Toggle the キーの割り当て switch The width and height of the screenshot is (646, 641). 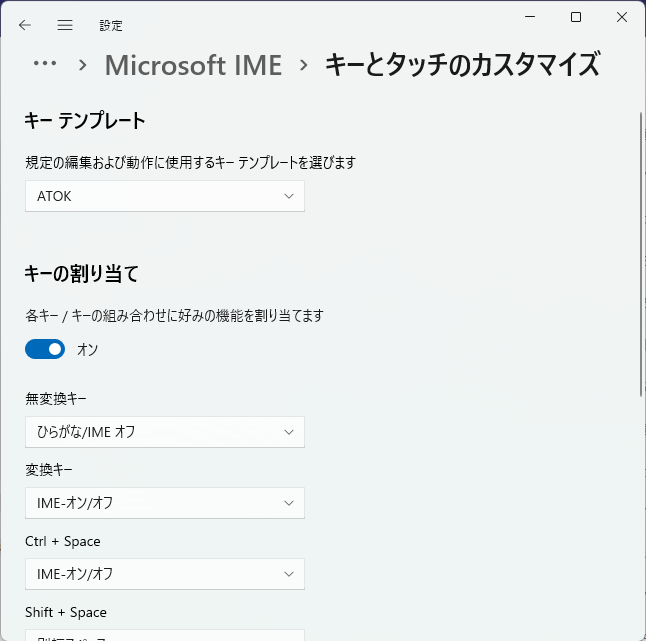[x=45, y=349]
